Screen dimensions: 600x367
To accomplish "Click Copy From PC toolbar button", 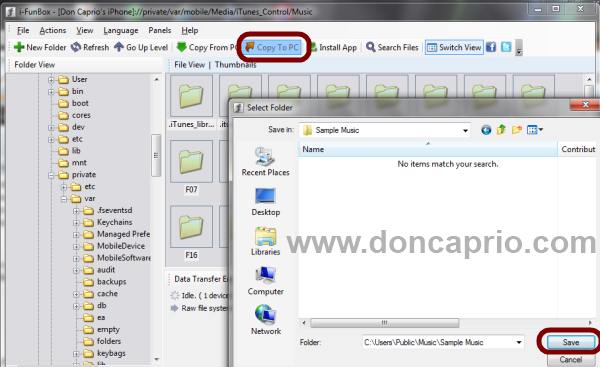I will (207, 47).
